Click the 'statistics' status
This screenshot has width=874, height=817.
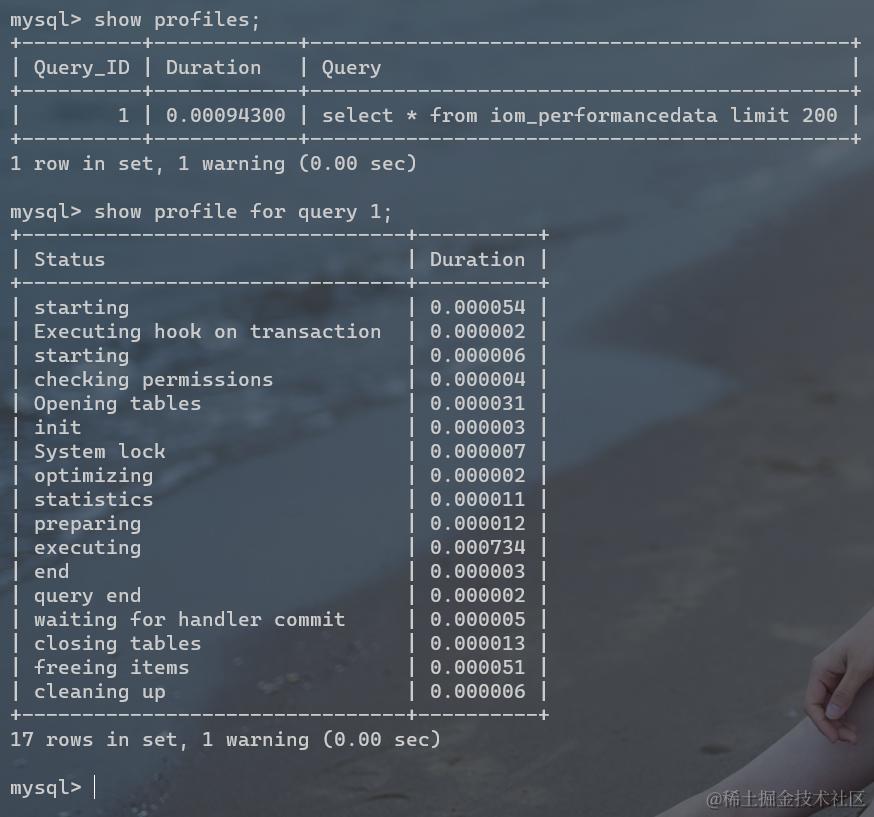[x=93, y=499]
